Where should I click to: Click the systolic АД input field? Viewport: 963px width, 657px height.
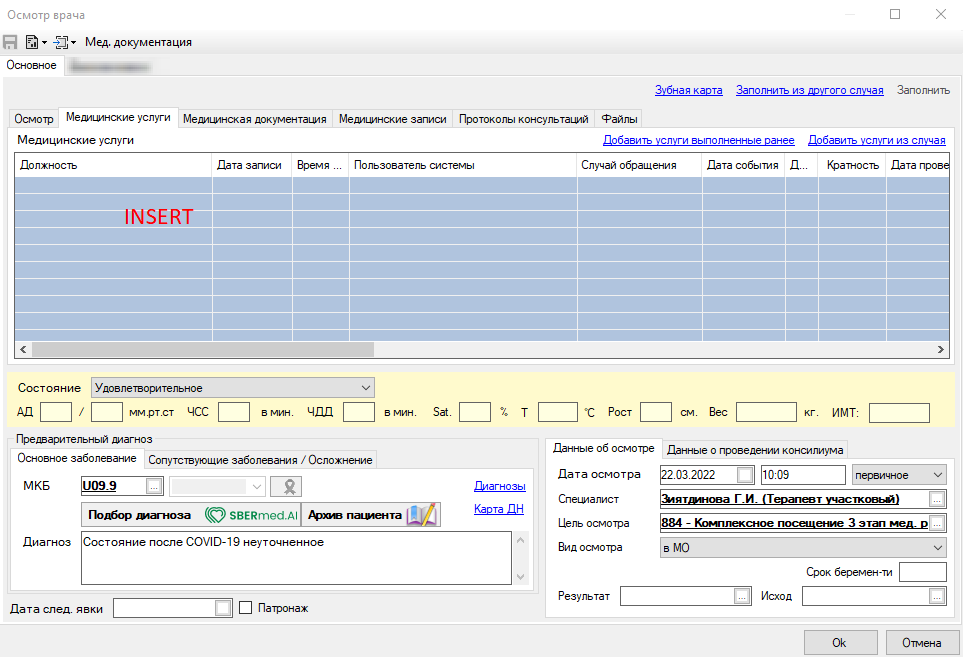[x=56, y=412]
